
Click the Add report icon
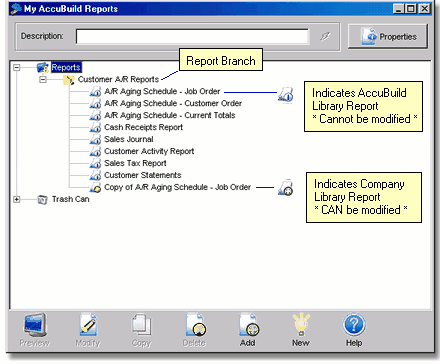point(249,325)
